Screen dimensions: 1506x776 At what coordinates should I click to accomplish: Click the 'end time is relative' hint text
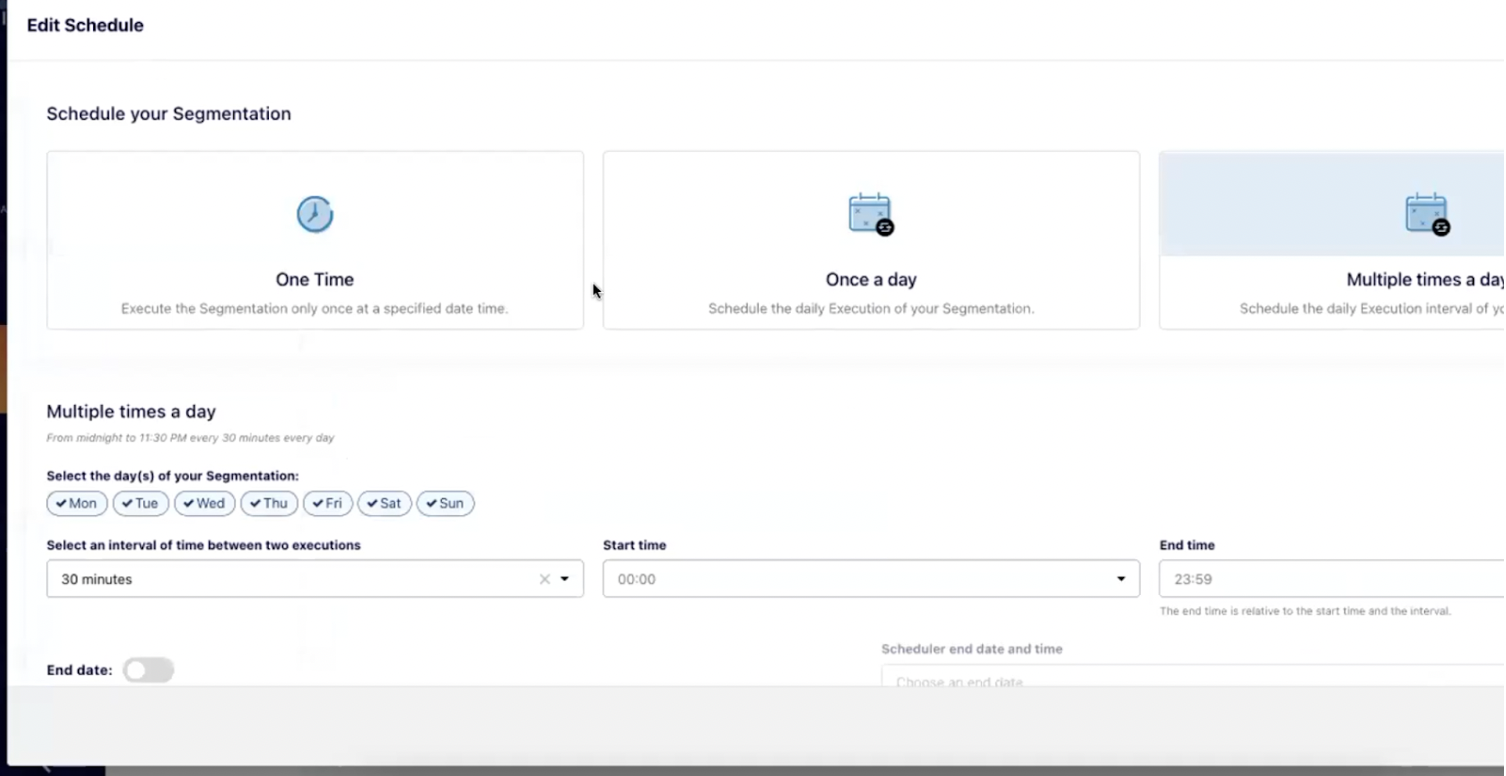pyautogui.click(x=1305, y=611)
